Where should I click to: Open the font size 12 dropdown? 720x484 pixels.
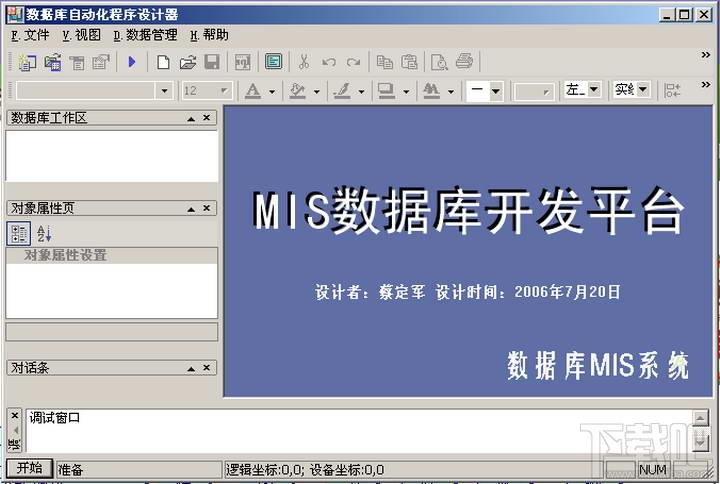tap(225, 91)
